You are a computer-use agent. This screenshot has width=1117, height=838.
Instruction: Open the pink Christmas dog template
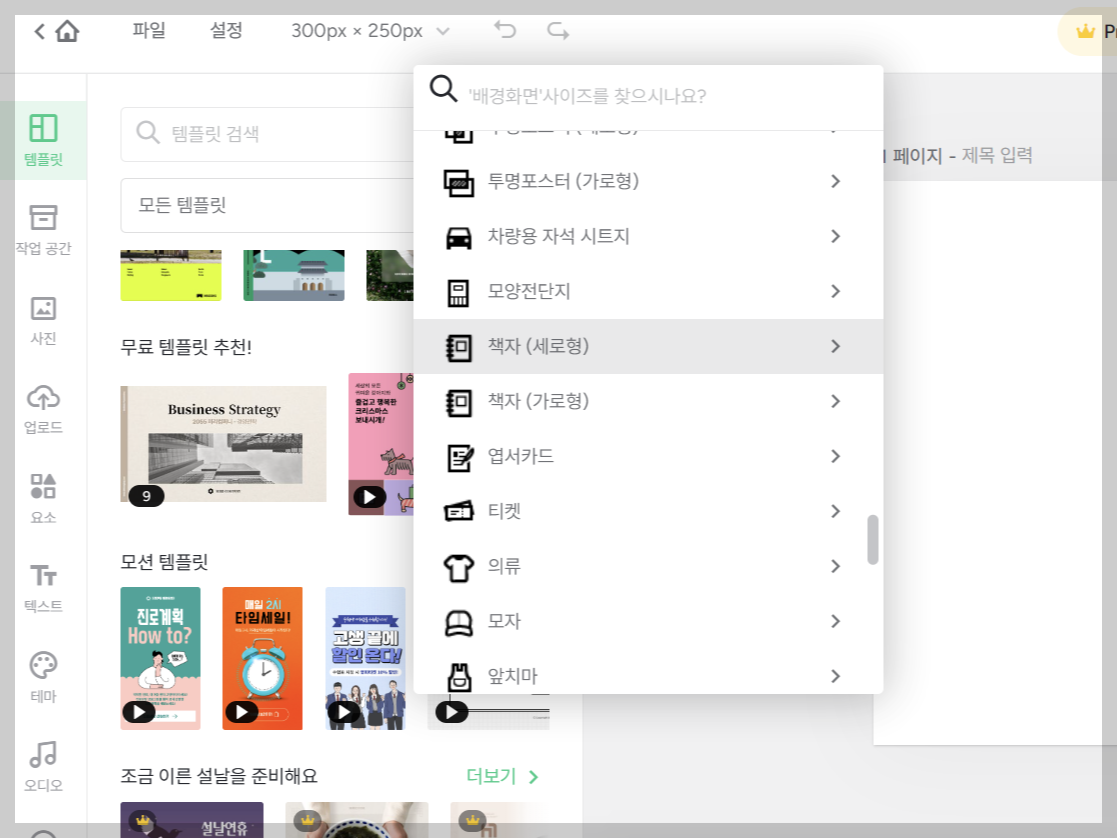[381, 444]
